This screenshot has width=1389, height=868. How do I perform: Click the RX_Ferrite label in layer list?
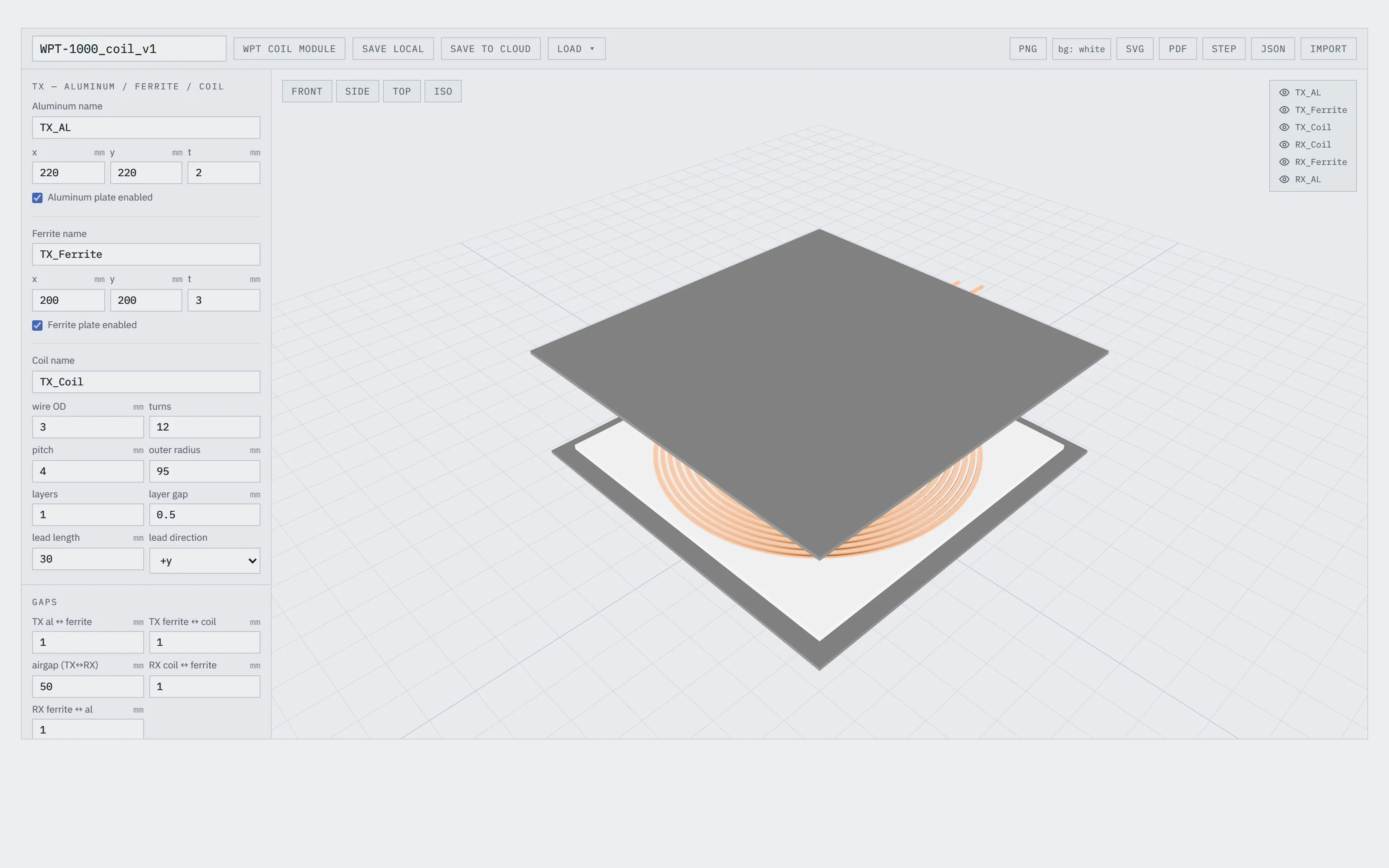[x=1321, y=162]
